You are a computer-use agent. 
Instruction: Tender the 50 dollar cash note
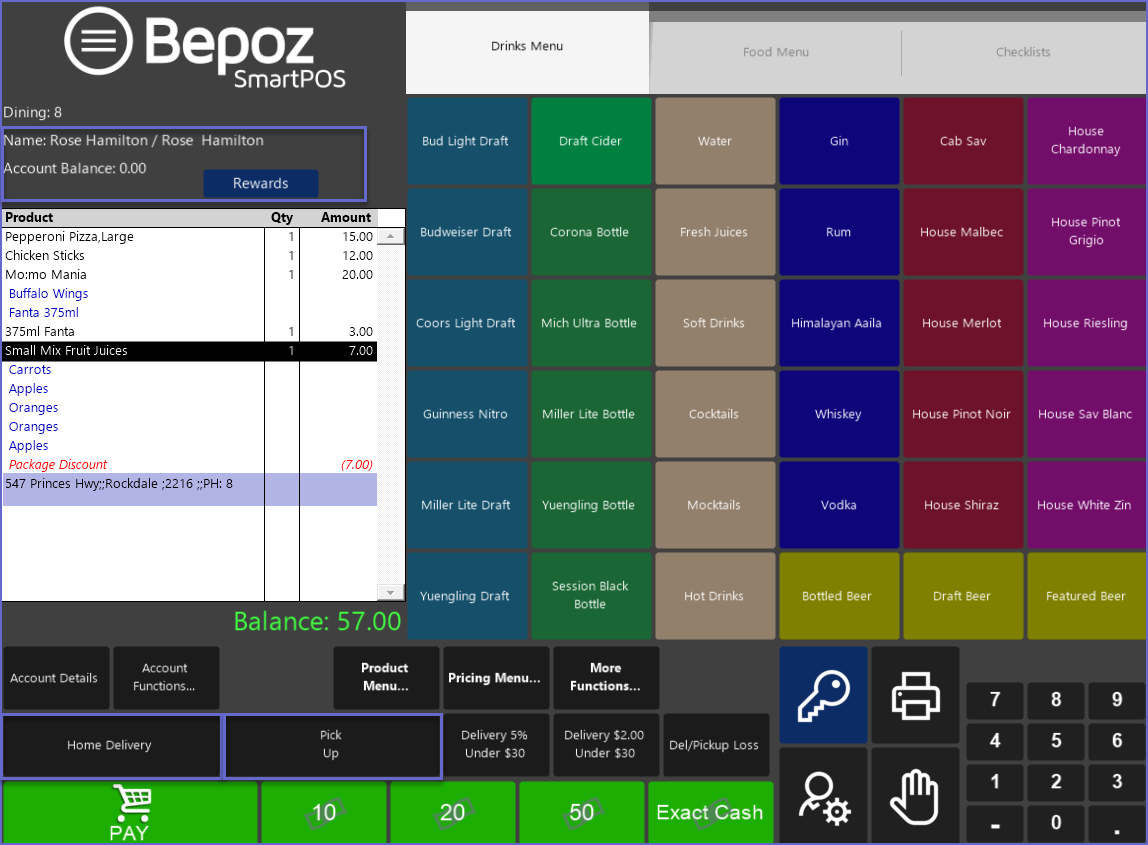click(581, 812)
